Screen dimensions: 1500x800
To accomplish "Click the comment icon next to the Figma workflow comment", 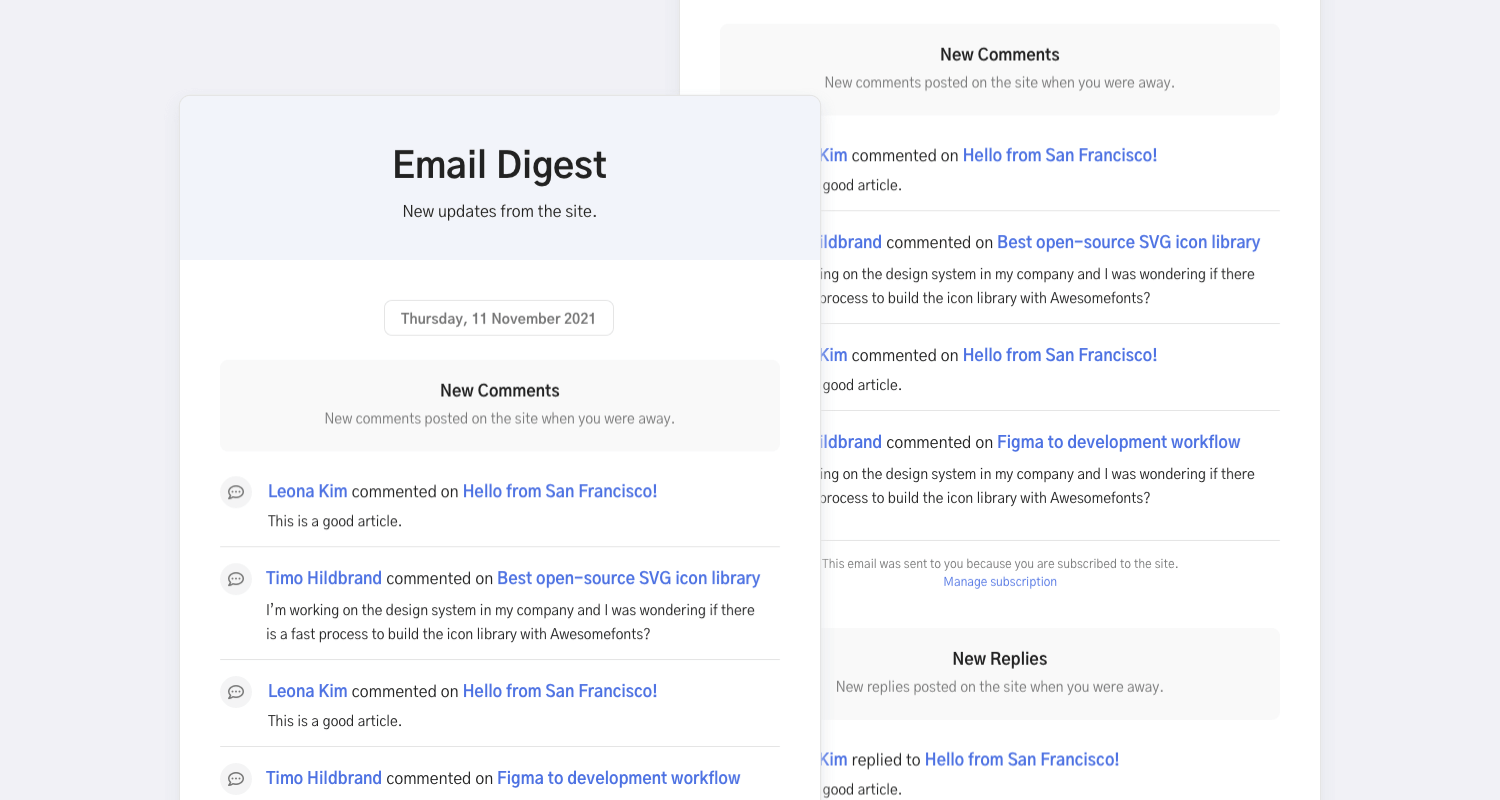I will pyautogui.click(x=236, y=779).
